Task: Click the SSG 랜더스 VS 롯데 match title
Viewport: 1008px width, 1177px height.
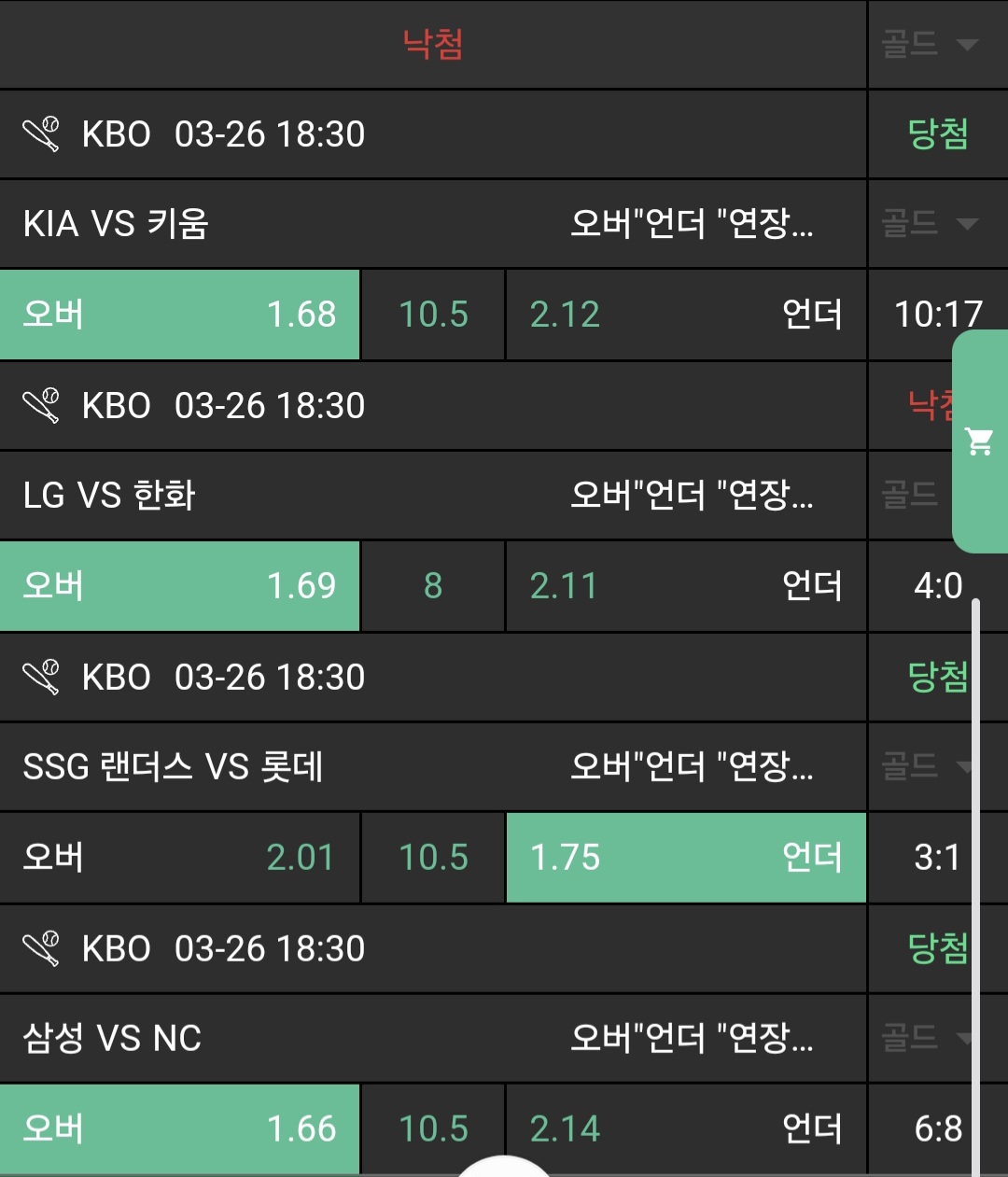Action: (x=173, y=767)
